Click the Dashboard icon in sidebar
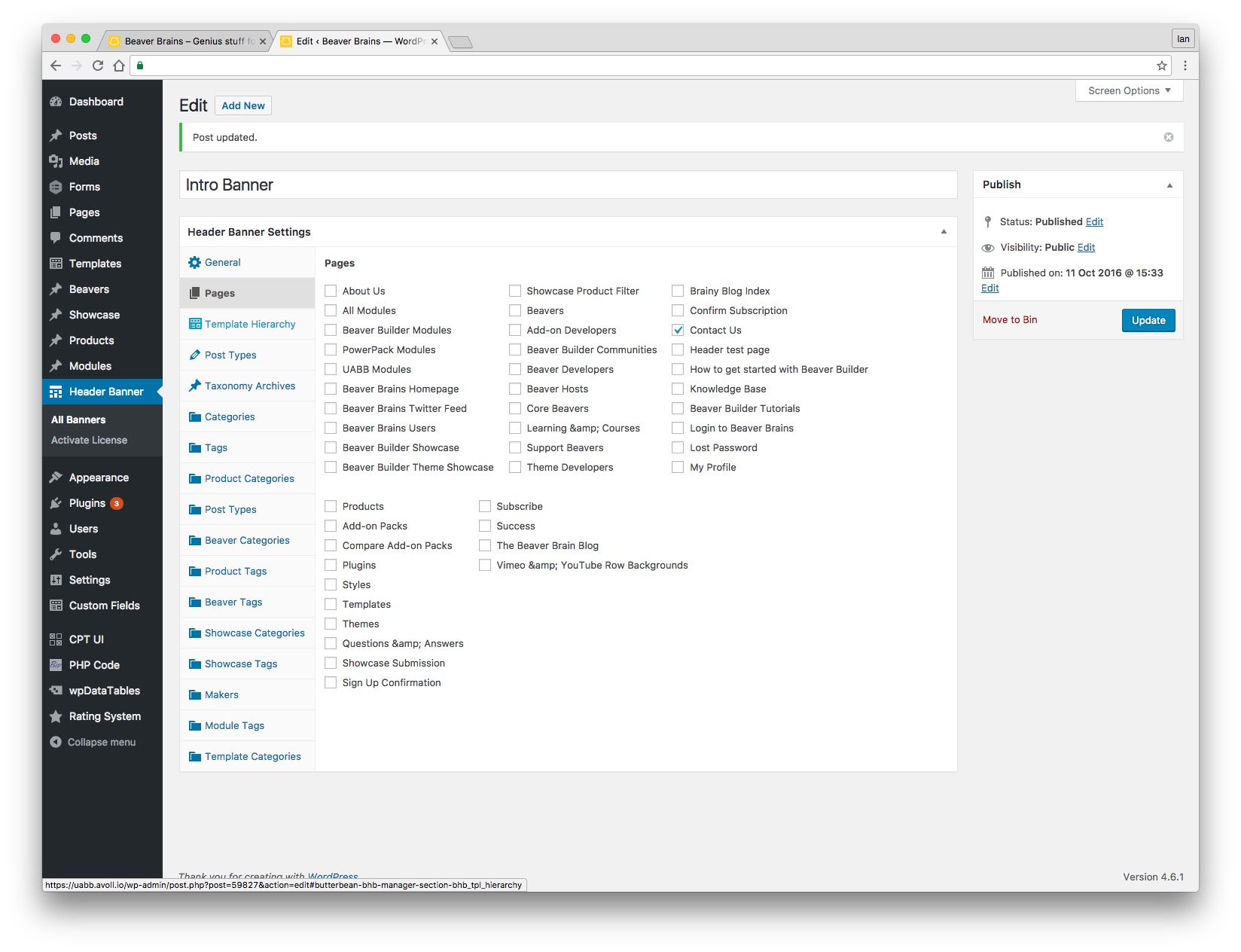 click(x=56, y=102)
